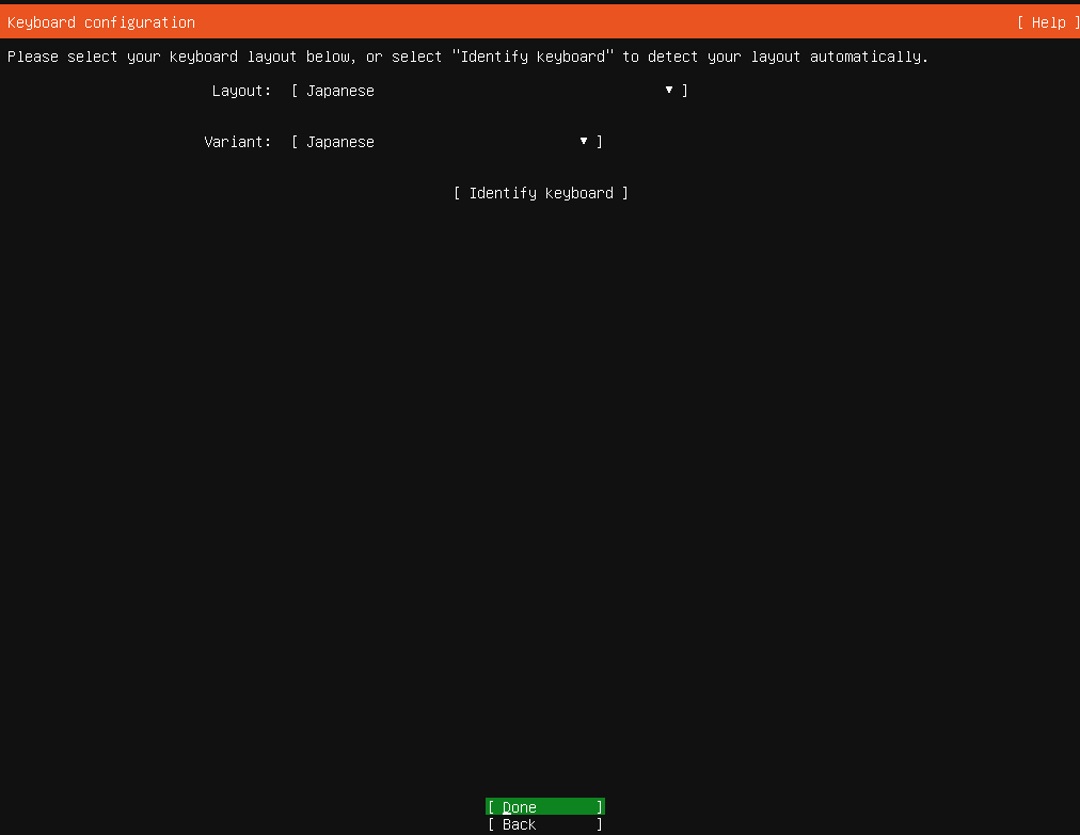This screenshot has height=835, width=1080.
Task: Open the Help menu in header
Action: (x=1048, y=23)
